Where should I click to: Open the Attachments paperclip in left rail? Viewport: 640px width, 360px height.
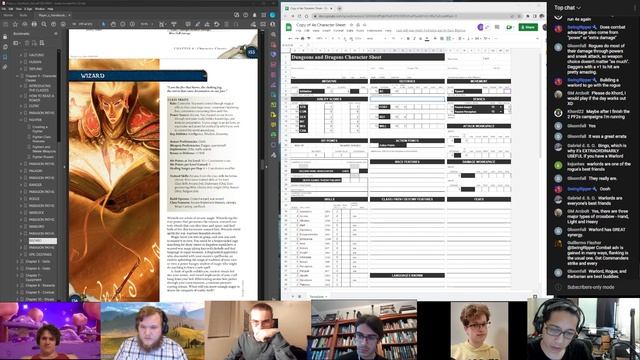[x=5, y=67]
